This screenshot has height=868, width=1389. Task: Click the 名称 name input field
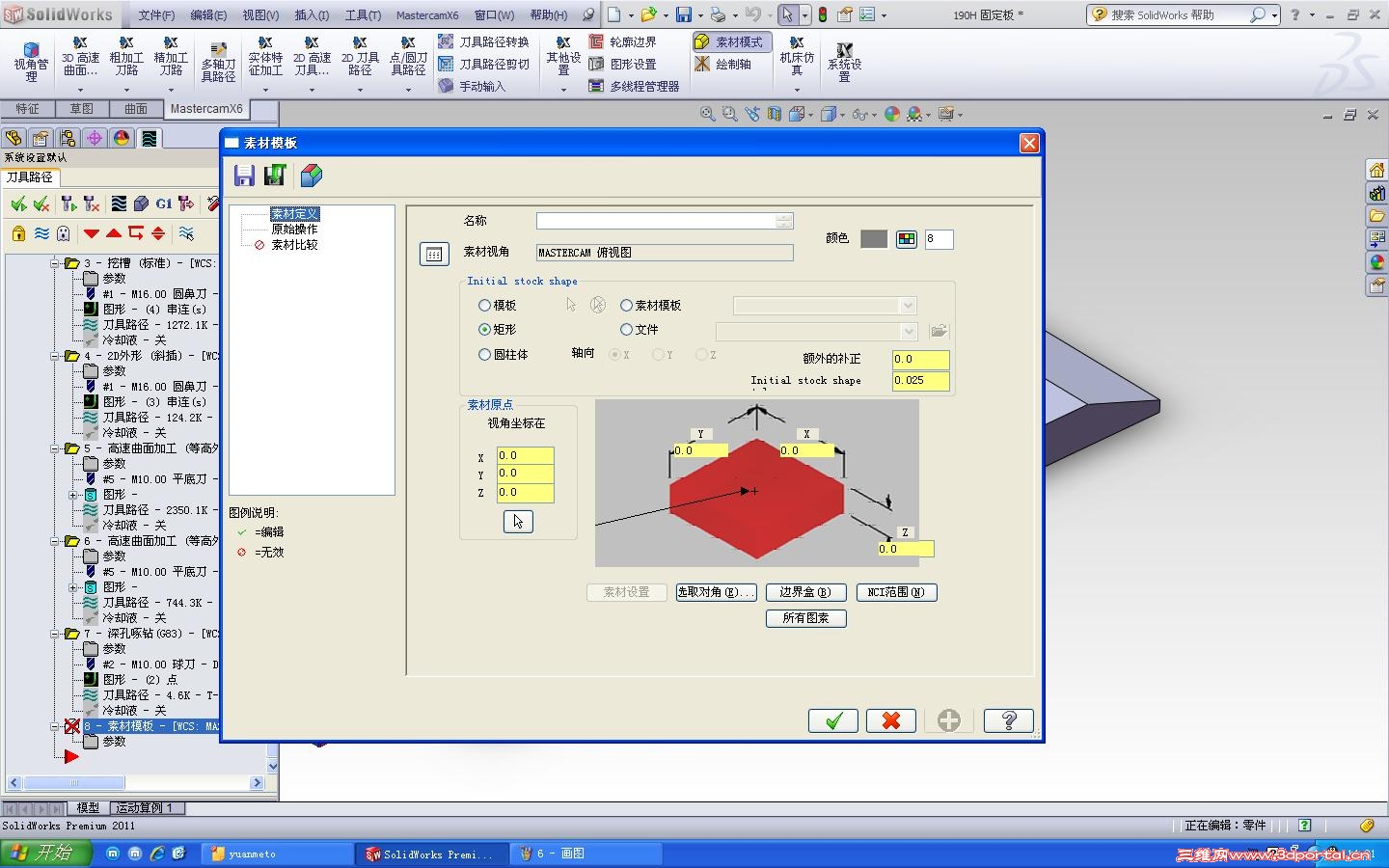664,221
